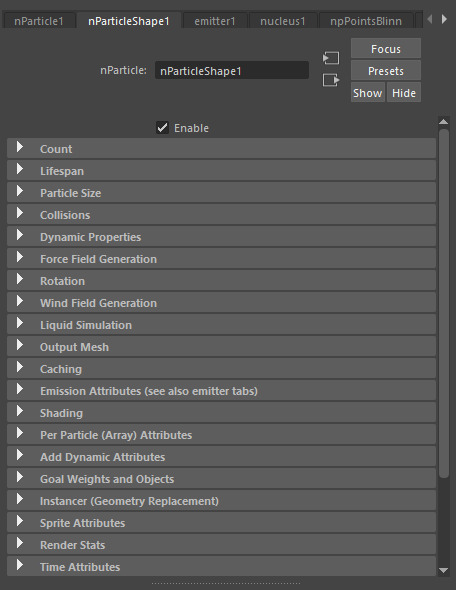The height and width of the screenshot is (590, 456).
Task: Click the scrollbar up arrow
Action: pyautogui.click(x=444, y=122)
